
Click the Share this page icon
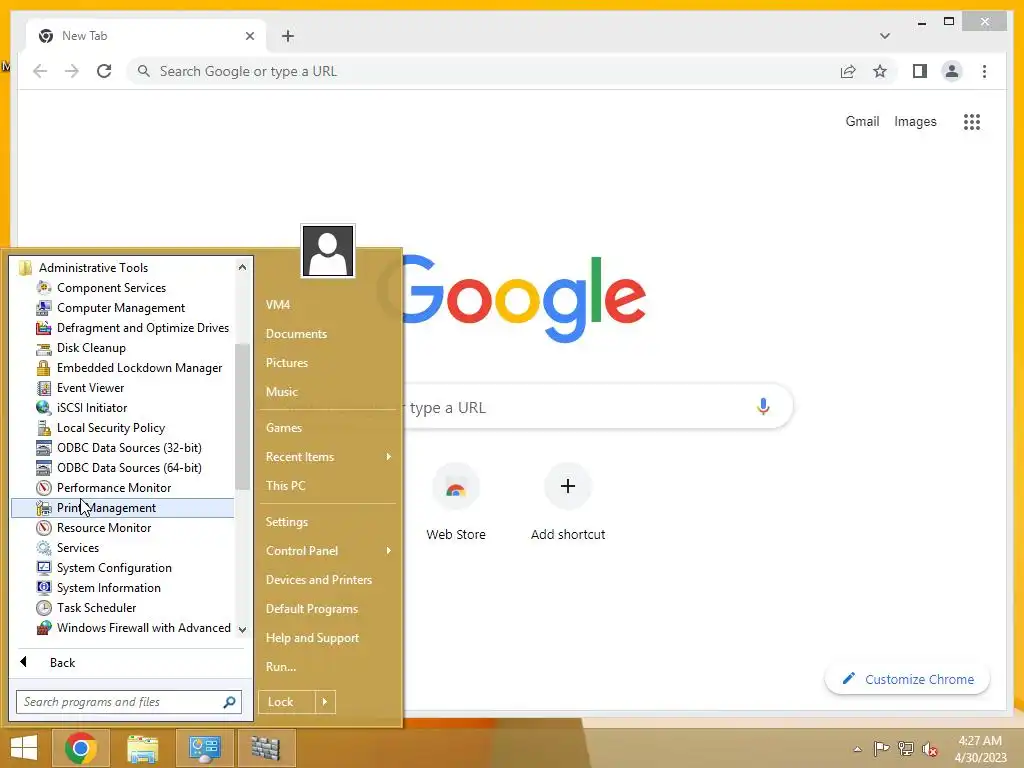coord(848,71)
